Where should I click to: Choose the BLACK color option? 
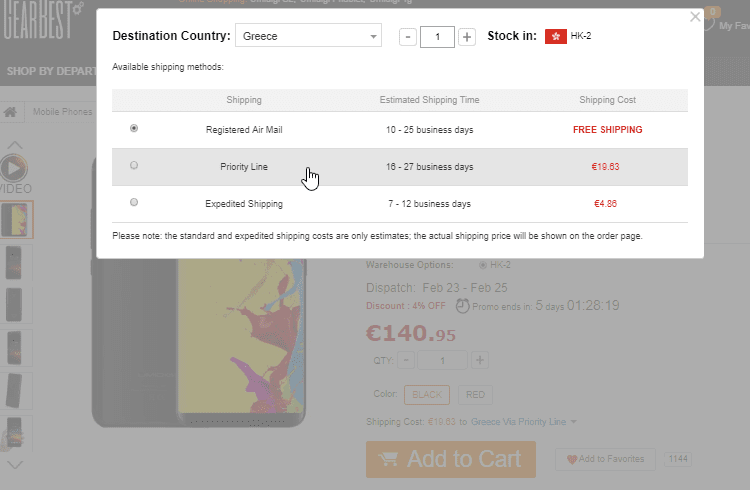point(426,394)
